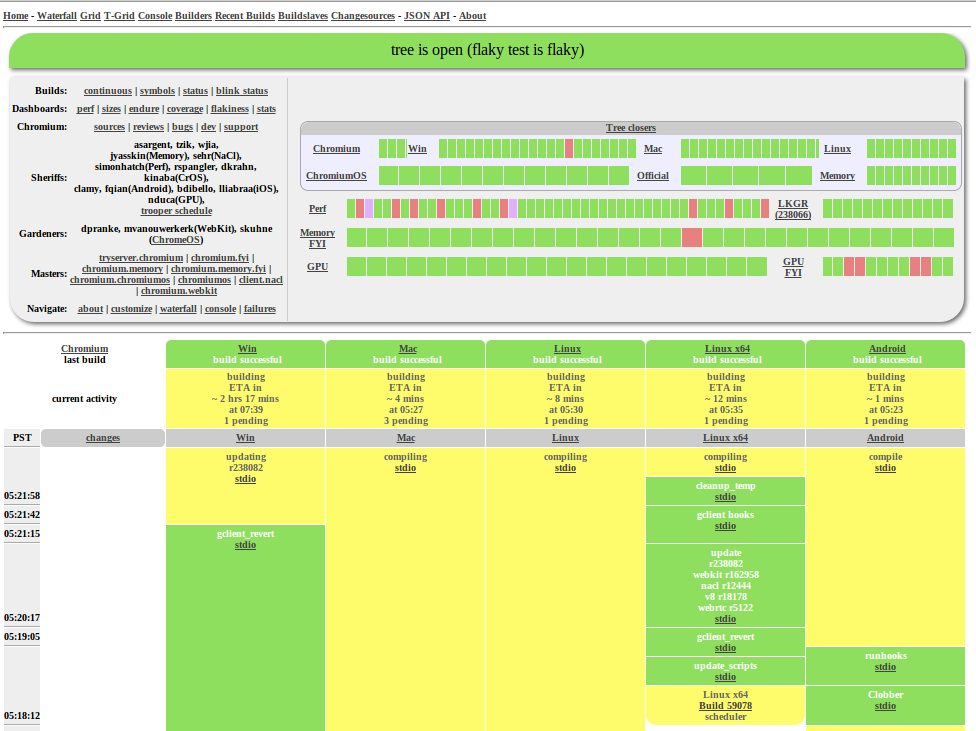Viewport: 976px width, 731px height.
Task: Open stdio for Android Clobber step
Action: coord(885,706)
